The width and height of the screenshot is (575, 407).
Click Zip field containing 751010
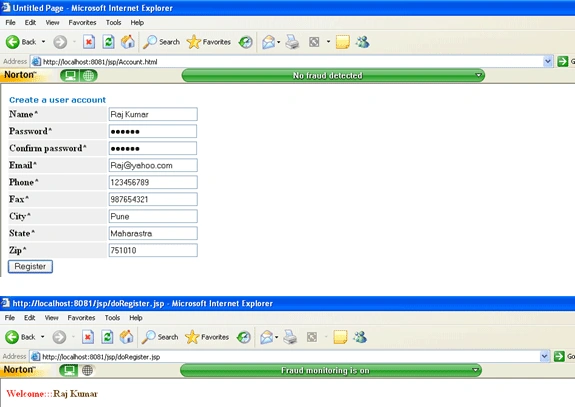point(153,250)
